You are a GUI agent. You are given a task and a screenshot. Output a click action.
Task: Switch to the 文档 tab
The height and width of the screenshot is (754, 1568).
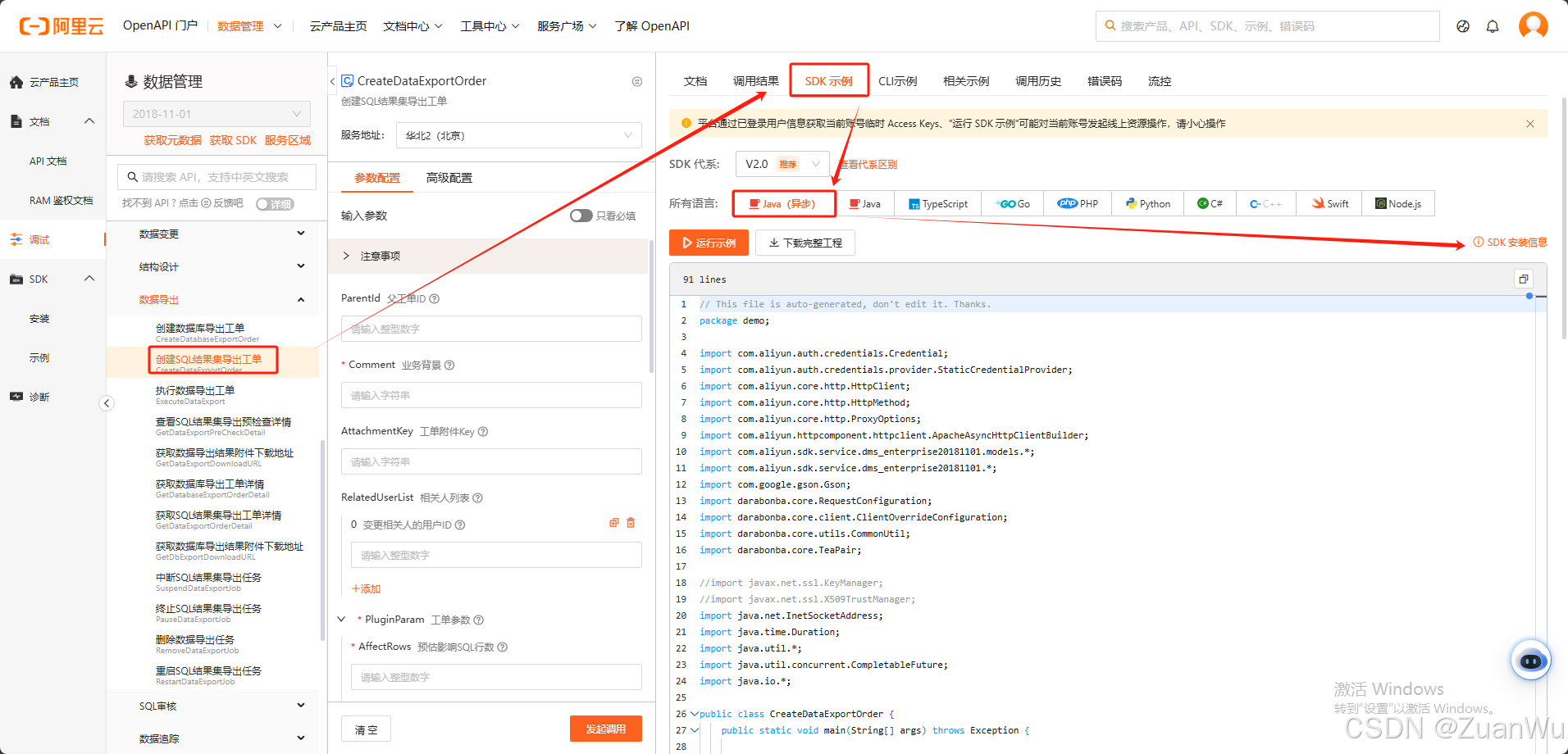695,81
